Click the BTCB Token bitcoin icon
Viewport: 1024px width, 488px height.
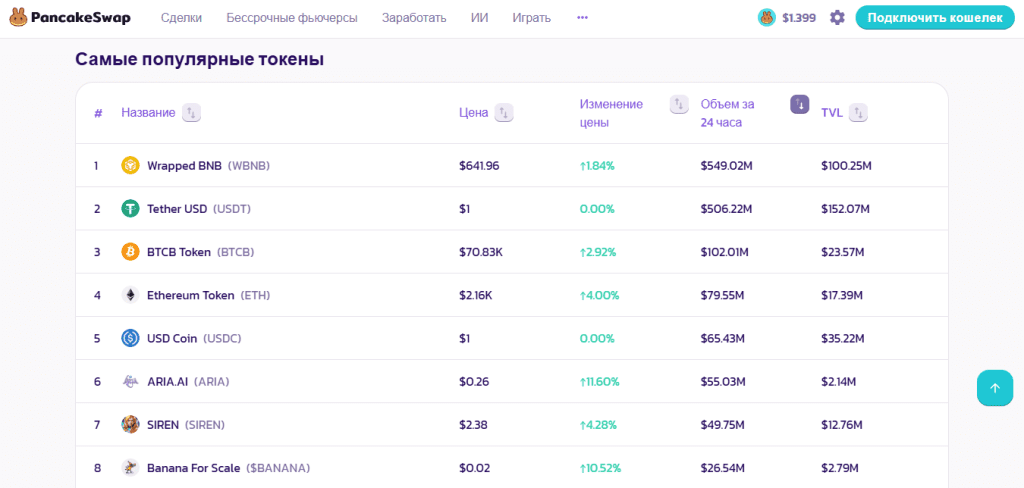[131, 252]
